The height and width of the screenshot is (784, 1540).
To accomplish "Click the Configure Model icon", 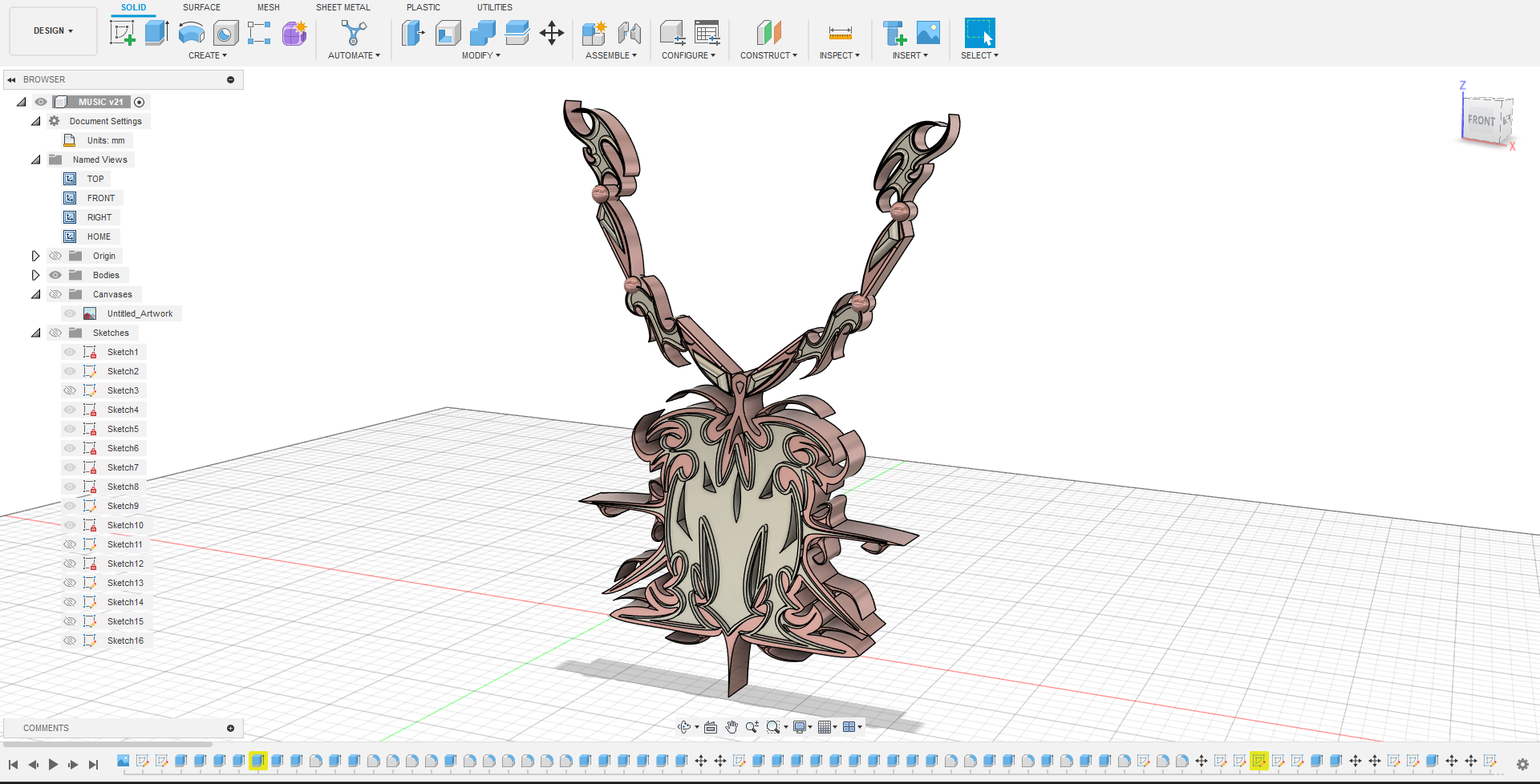I will point(672,33).
